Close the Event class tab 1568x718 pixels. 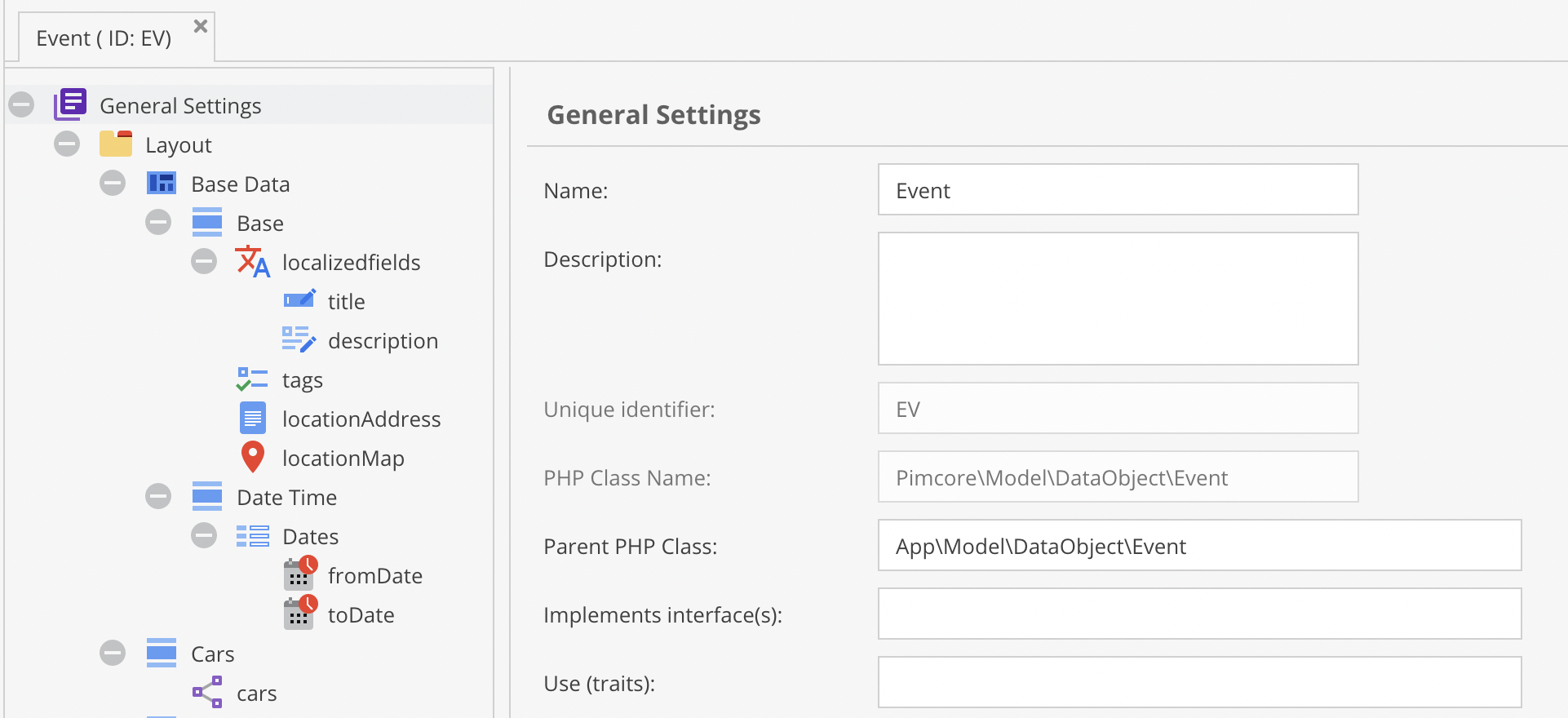tap(200, 26)
